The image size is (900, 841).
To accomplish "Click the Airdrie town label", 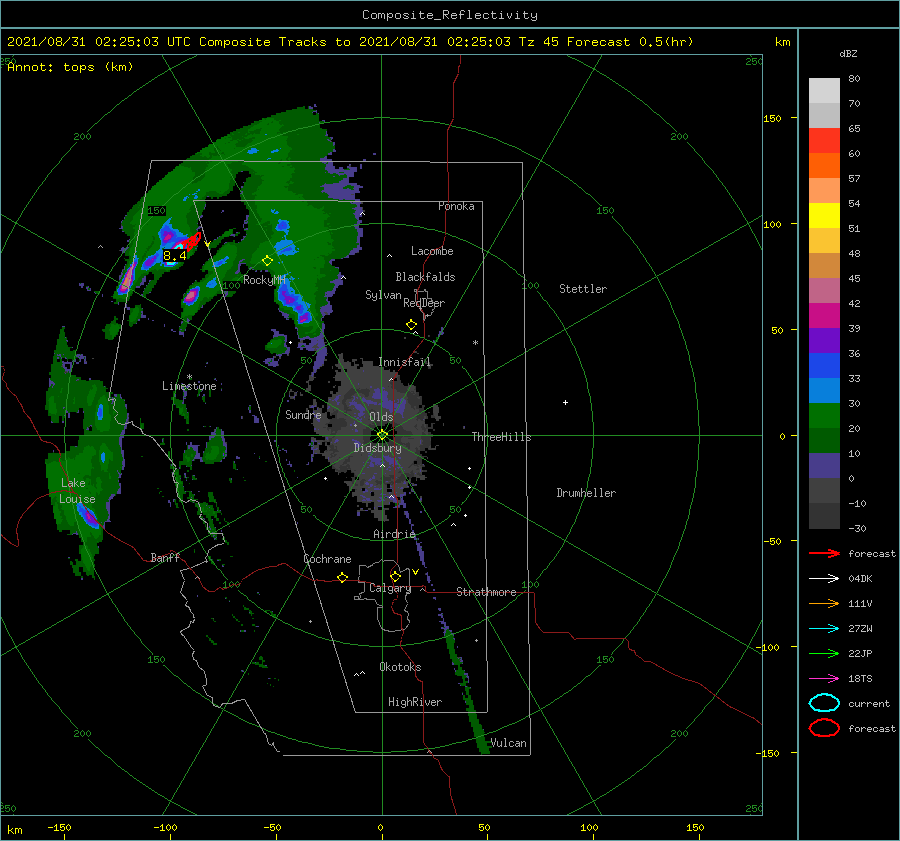I will pos(394,534).
